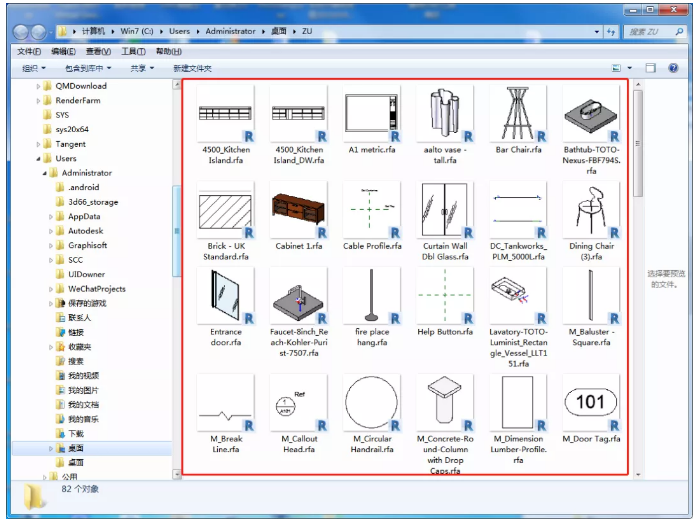Select the Bar Chair.rfa family file
The height and width of the screenshot is (522, 696).
tap(518, 113)
